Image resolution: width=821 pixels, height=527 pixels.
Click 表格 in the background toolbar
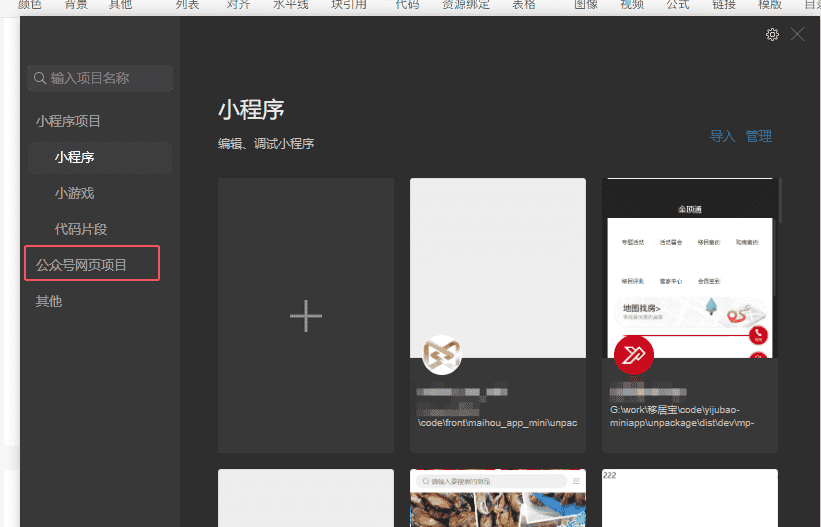[524, 5]
